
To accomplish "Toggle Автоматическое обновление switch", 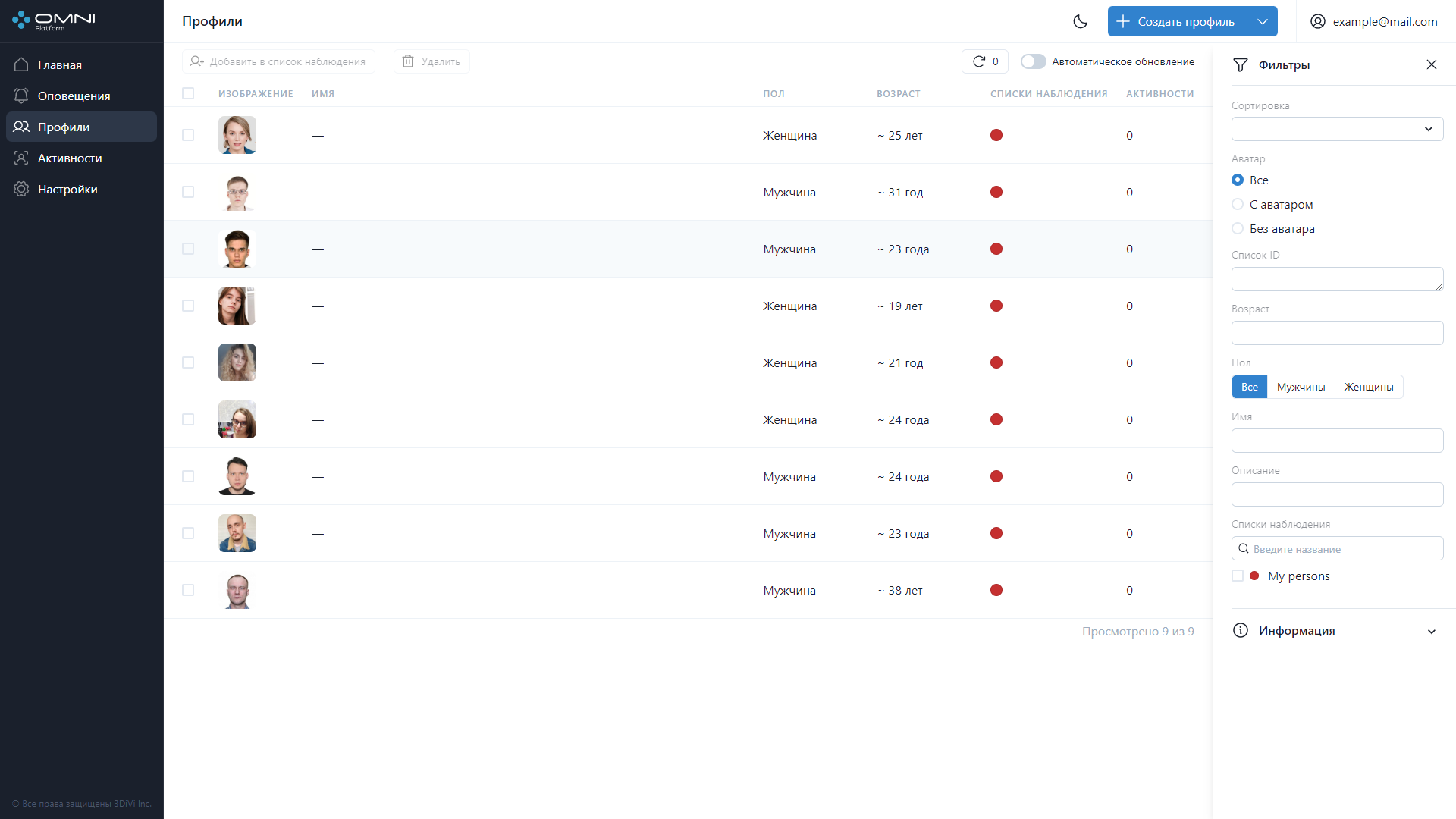I will pos(1033,61).
